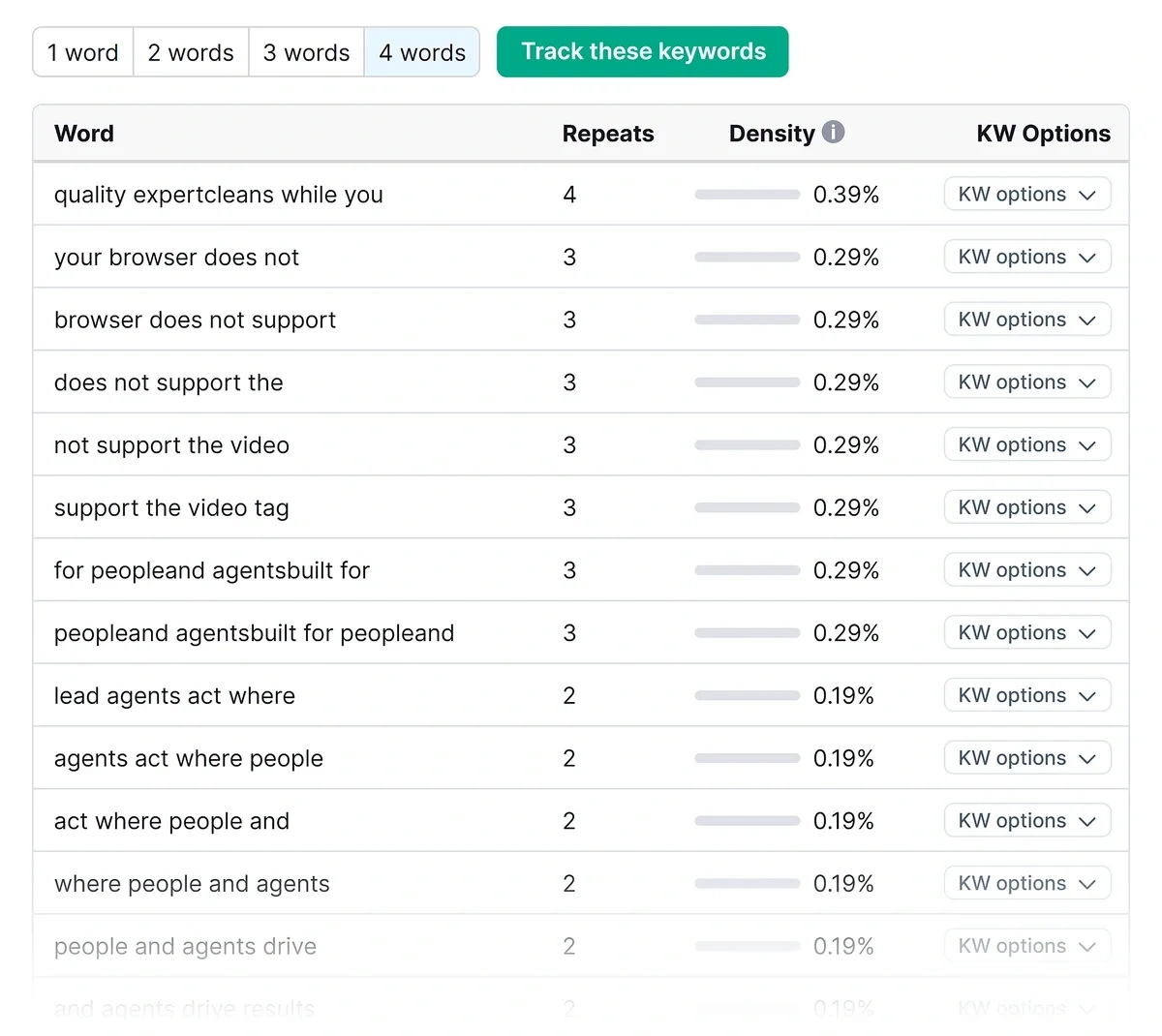1162x1036 pixels.
Task: Open KW options for people and agents drive
Action: pos(1027,945)
